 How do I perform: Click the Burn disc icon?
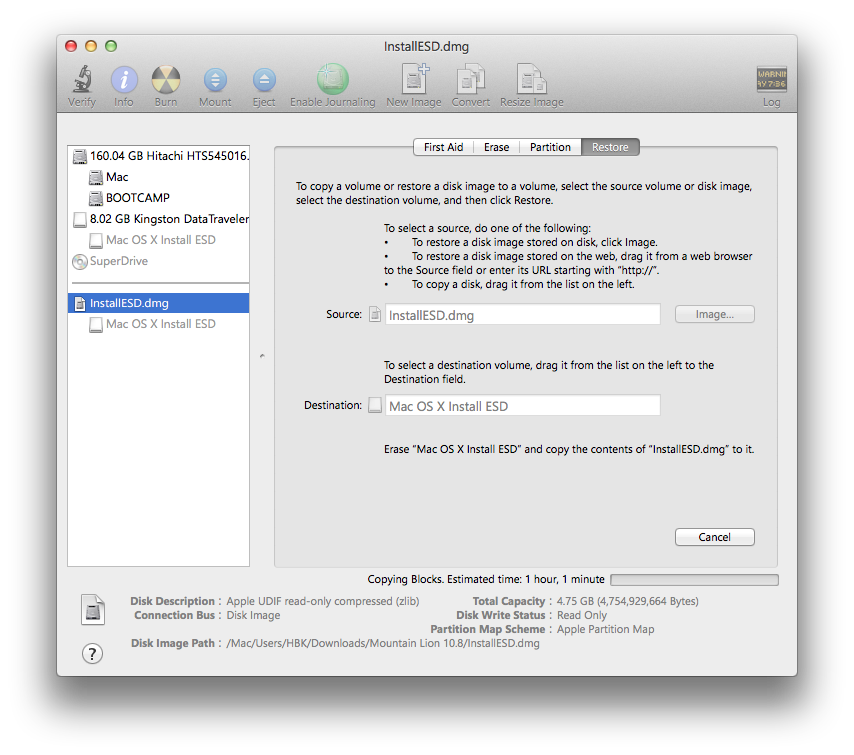point(166,80)
